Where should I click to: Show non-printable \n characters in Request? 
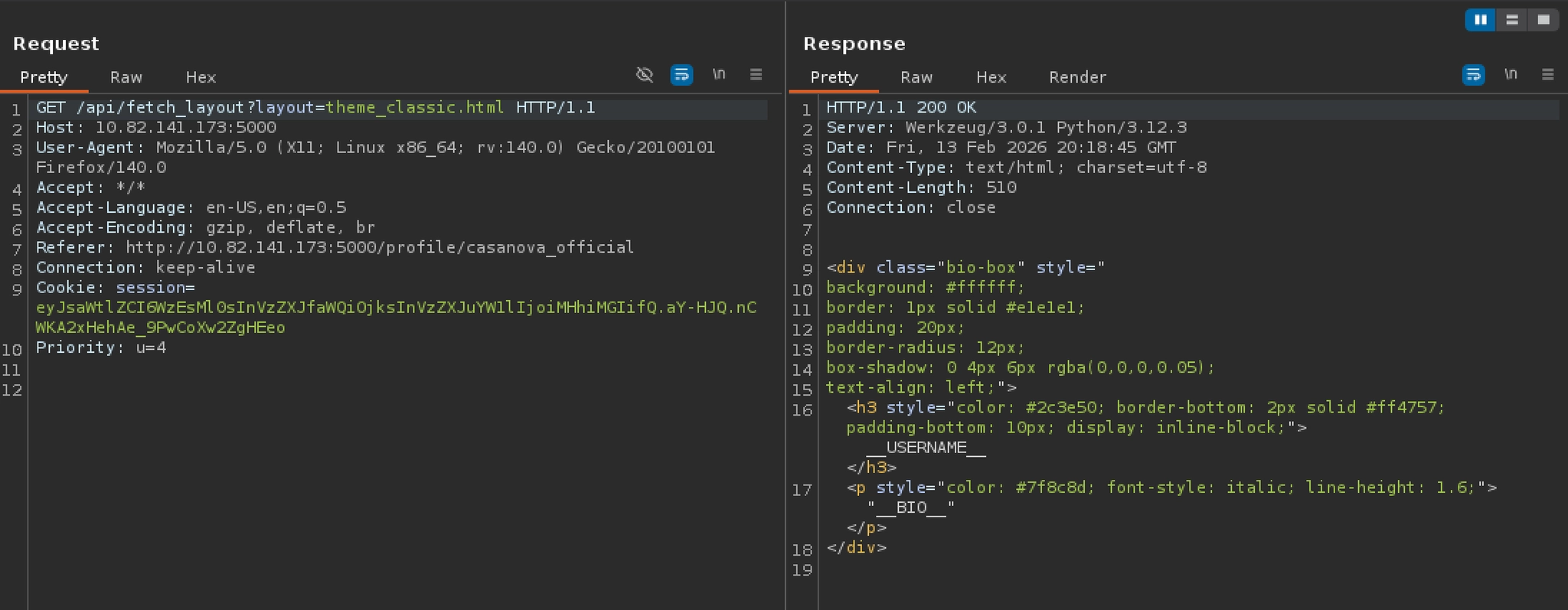click(x=719, y=74)
